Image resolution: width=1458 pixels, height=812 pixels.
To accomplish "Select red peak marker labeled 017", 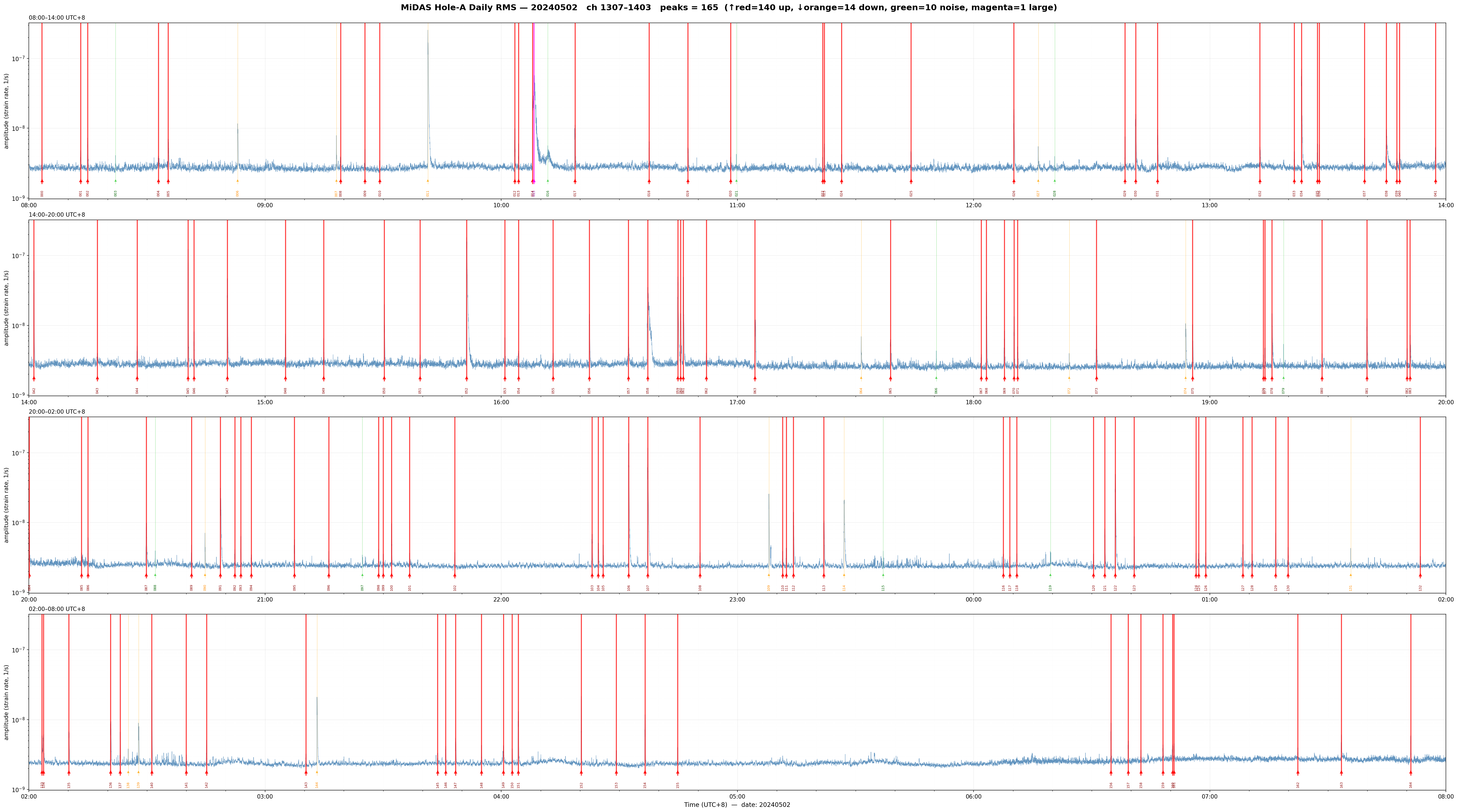I will [575, 181].
